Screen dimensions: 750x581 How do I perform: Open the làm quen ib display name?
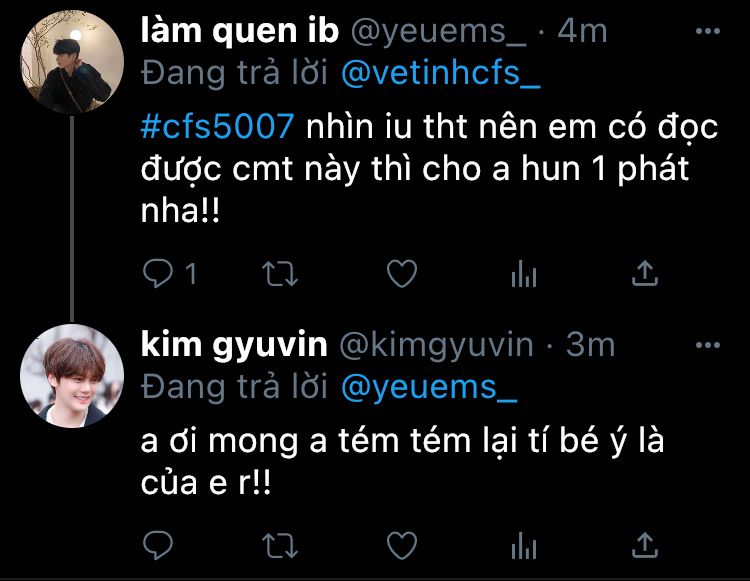point(240,31)
